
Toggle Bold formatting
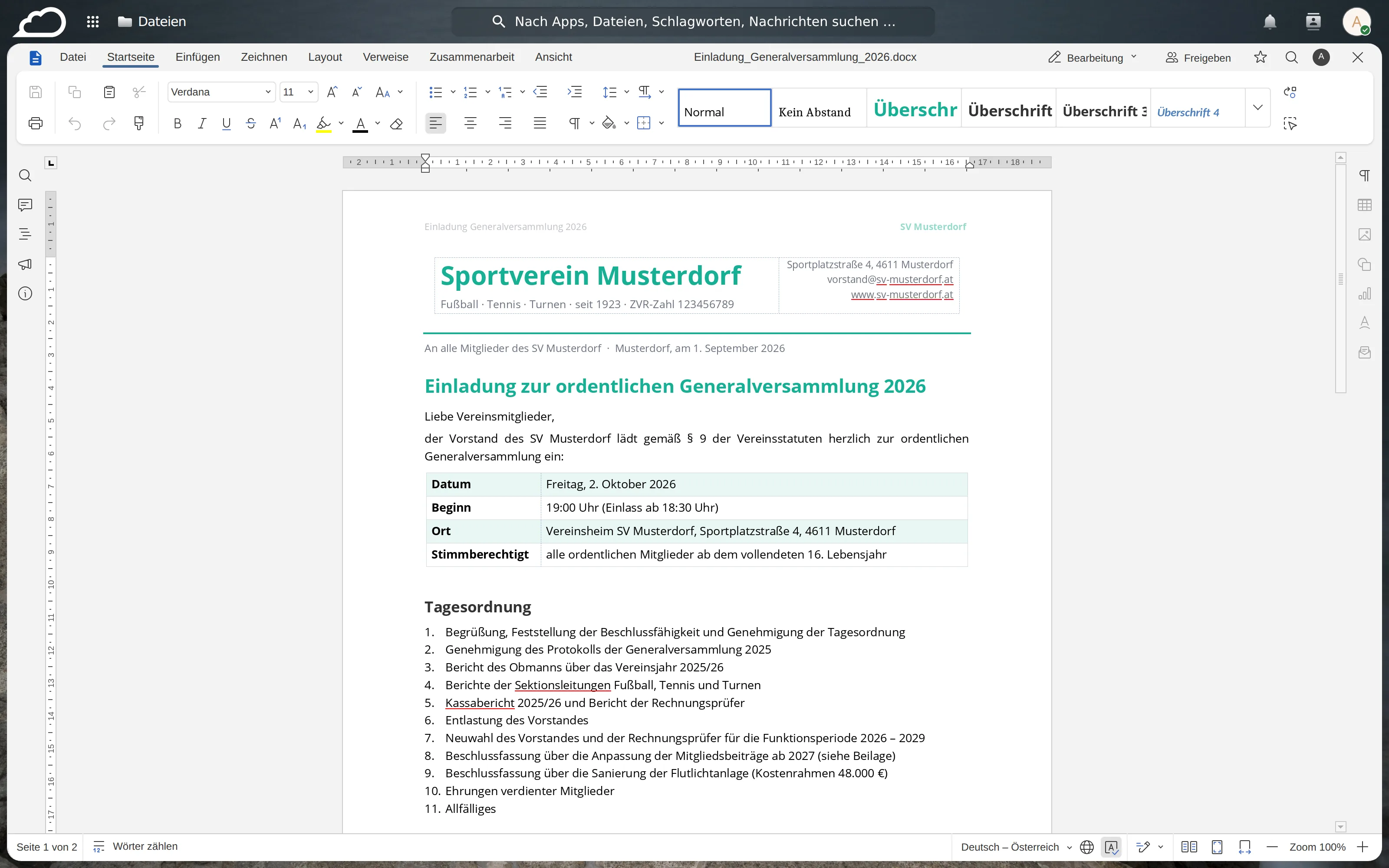click(x=178, y=123)
